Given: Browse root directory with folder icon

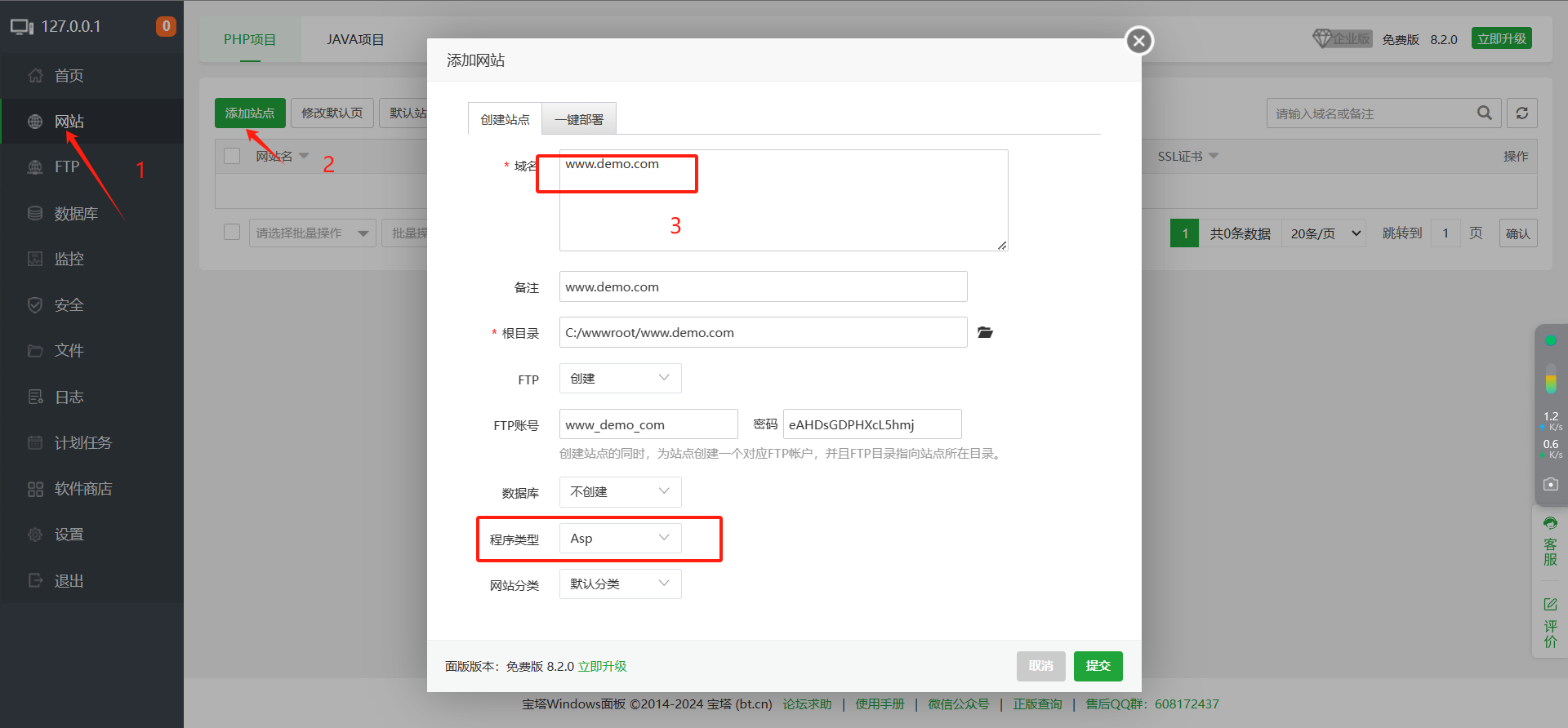Looking at the screenshot, I should [985, 332].
